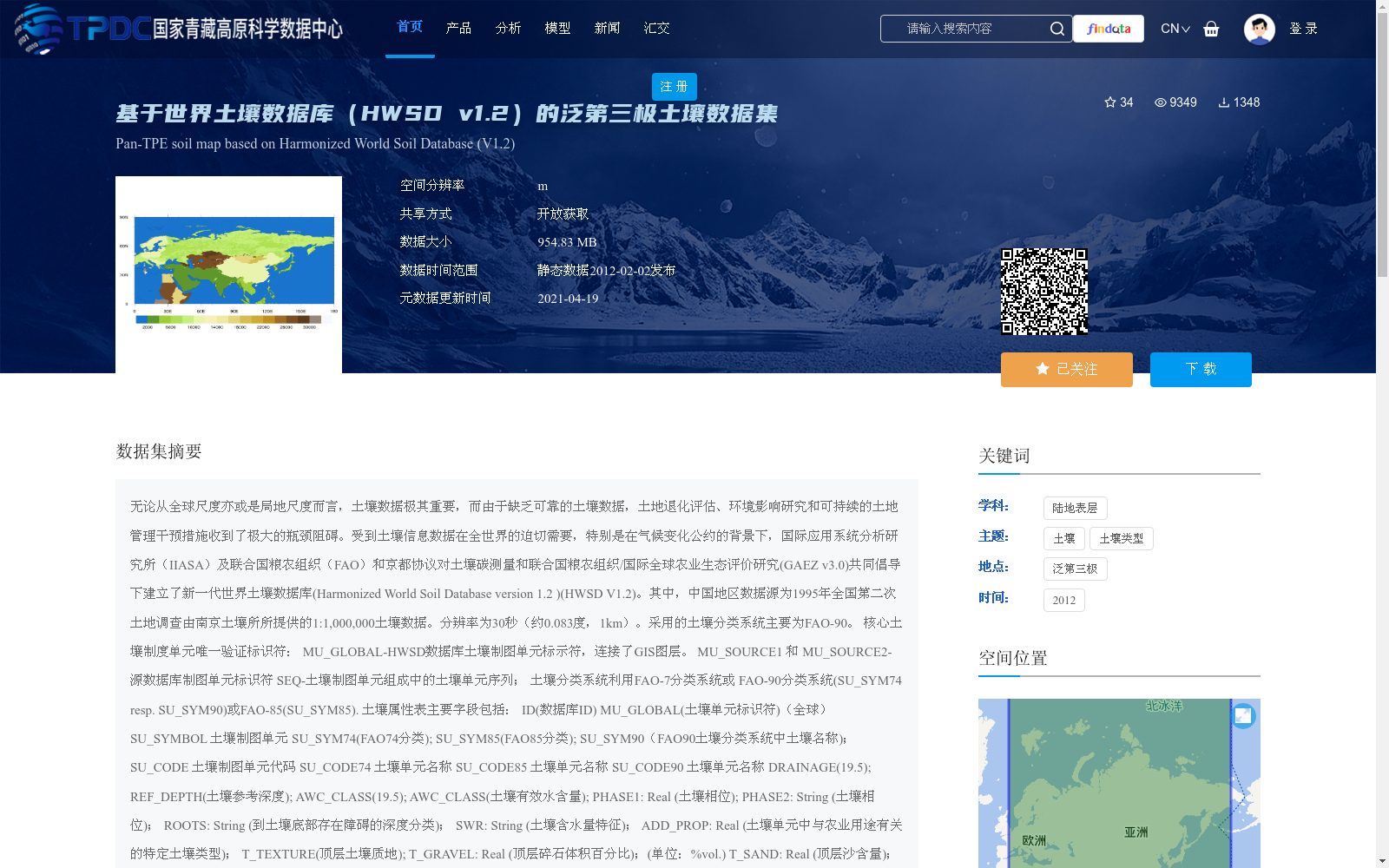The height and width of the screenshot is (868, 1389).
Task: Click the scrollbar up arrow
Action: 1382,5
